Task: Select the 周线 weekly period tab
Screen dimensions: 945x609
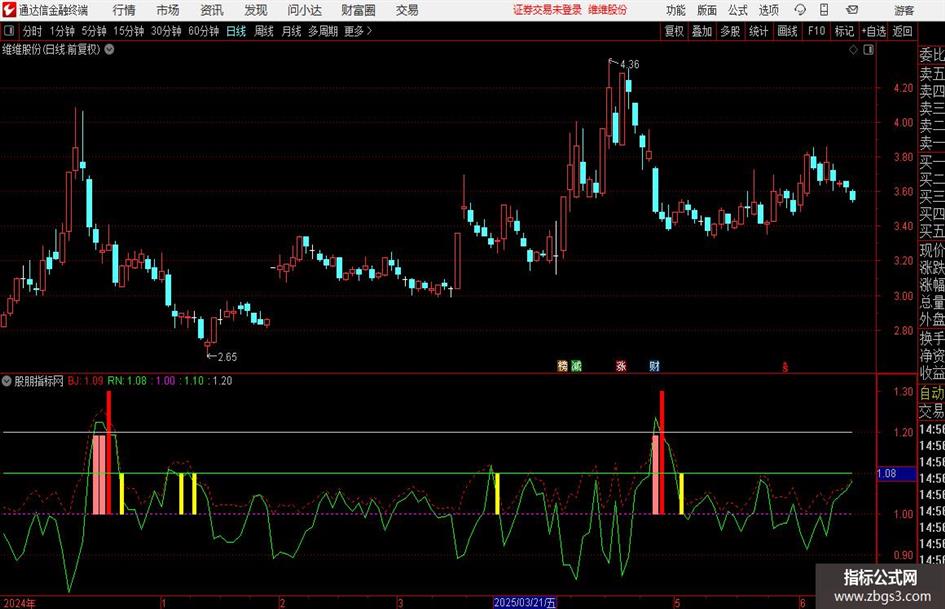Action: coord(264,31)
